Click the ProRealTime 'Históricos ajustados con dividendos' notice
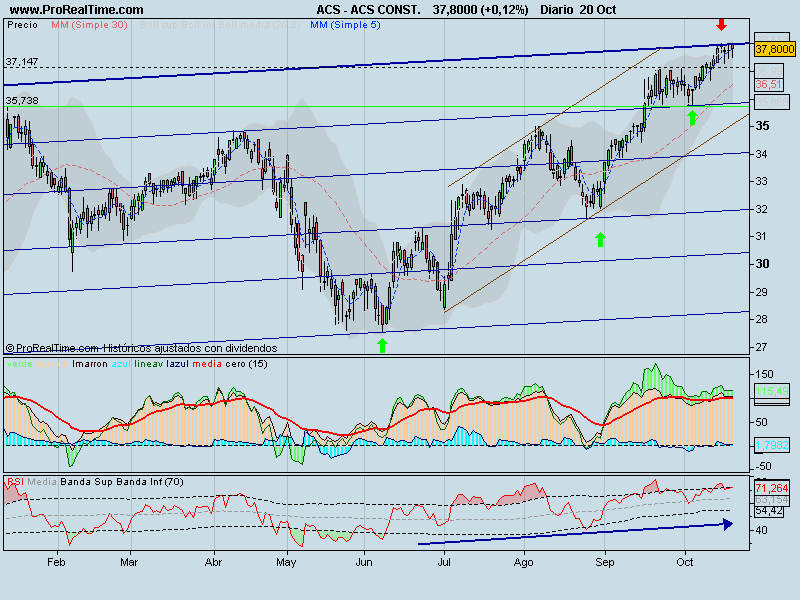 (141, 348)
